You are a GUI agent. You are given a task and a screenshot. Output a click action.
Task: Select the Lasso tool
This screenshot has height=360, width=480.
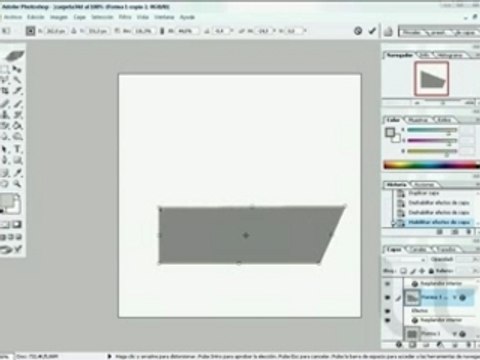[5, 80]
